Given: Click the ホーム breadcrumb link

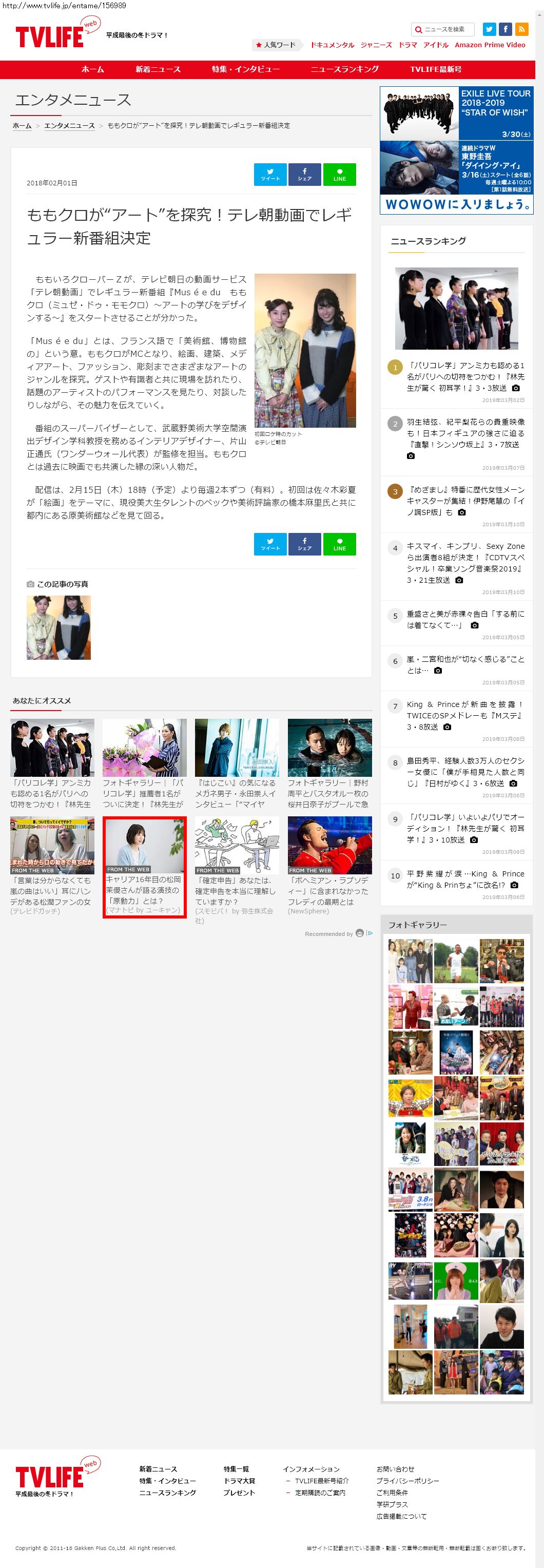Looking at the screenshot, I should click(22, 125).
